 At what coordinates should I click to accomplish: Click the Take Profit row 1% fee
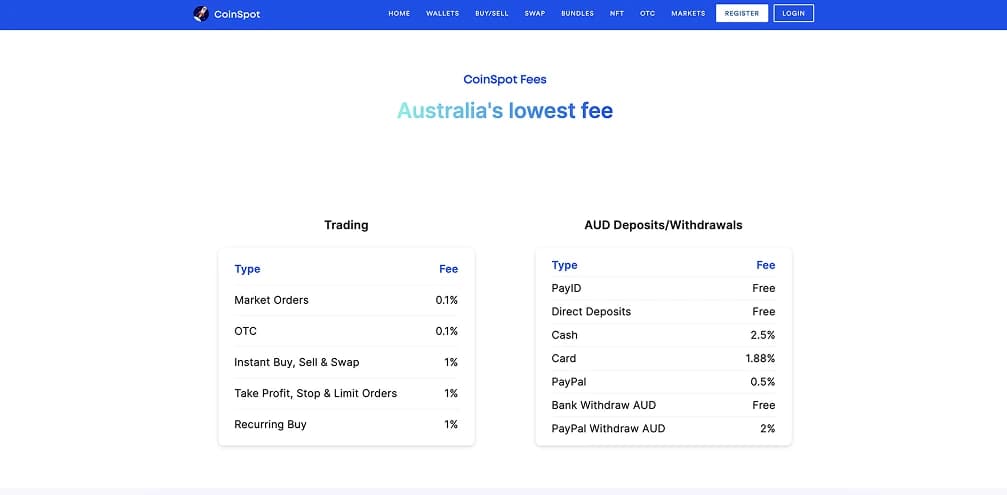pyautogui.click(x=451, y=393)
